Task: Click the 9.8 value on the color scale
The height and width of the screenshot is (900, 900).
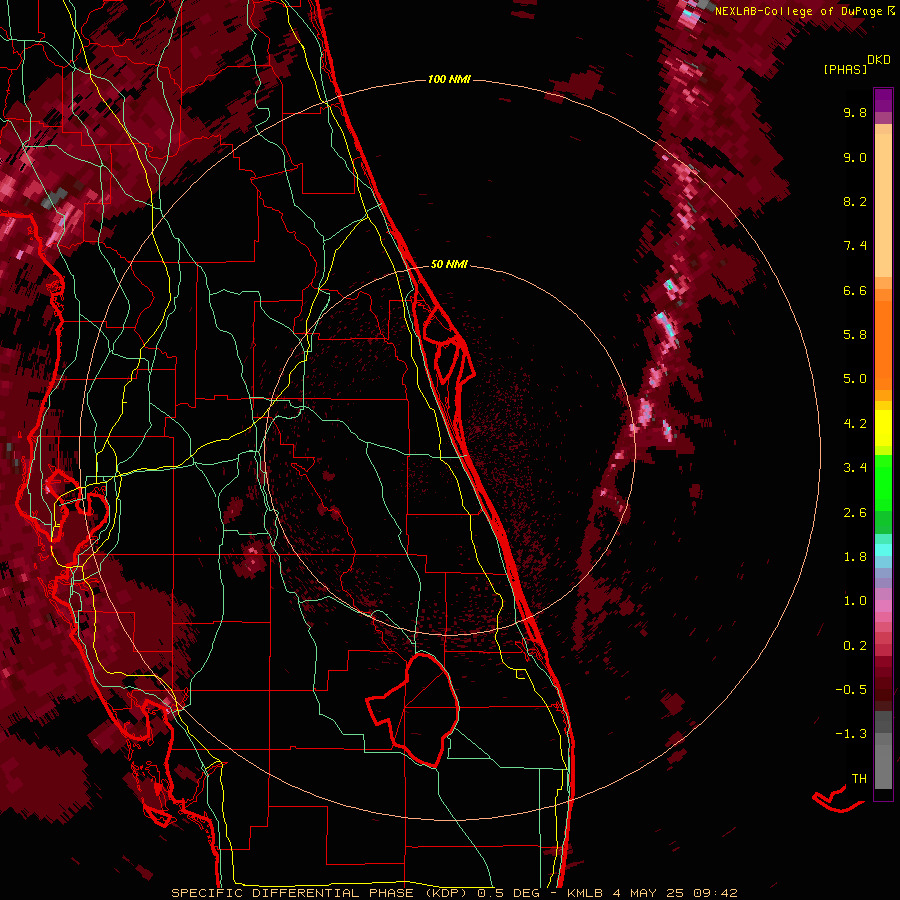Action: click(x=855, y=112)
